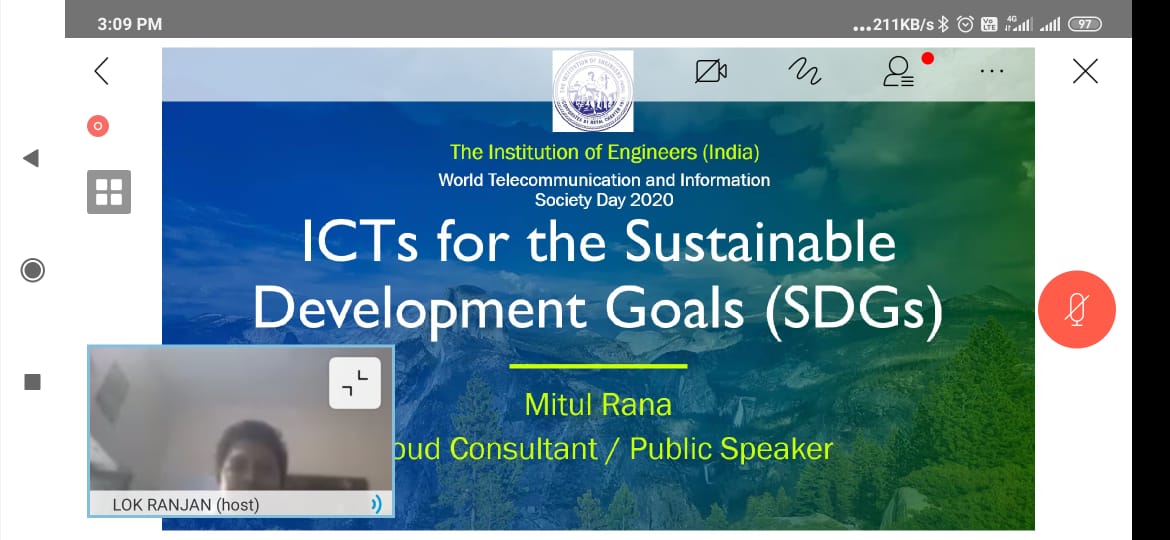Screen dimensions: 1170x540
Task: Open the participants list
Action: tap(899, 71)
